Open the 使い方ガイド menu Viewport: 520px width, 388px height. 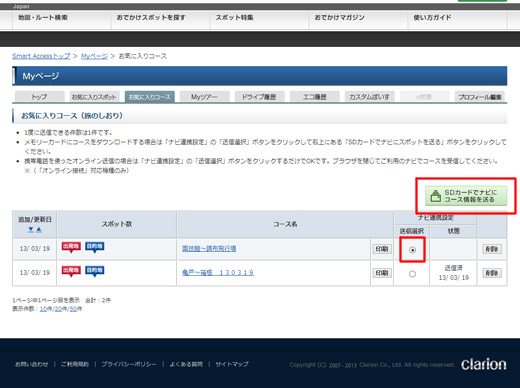pos(432,17)
